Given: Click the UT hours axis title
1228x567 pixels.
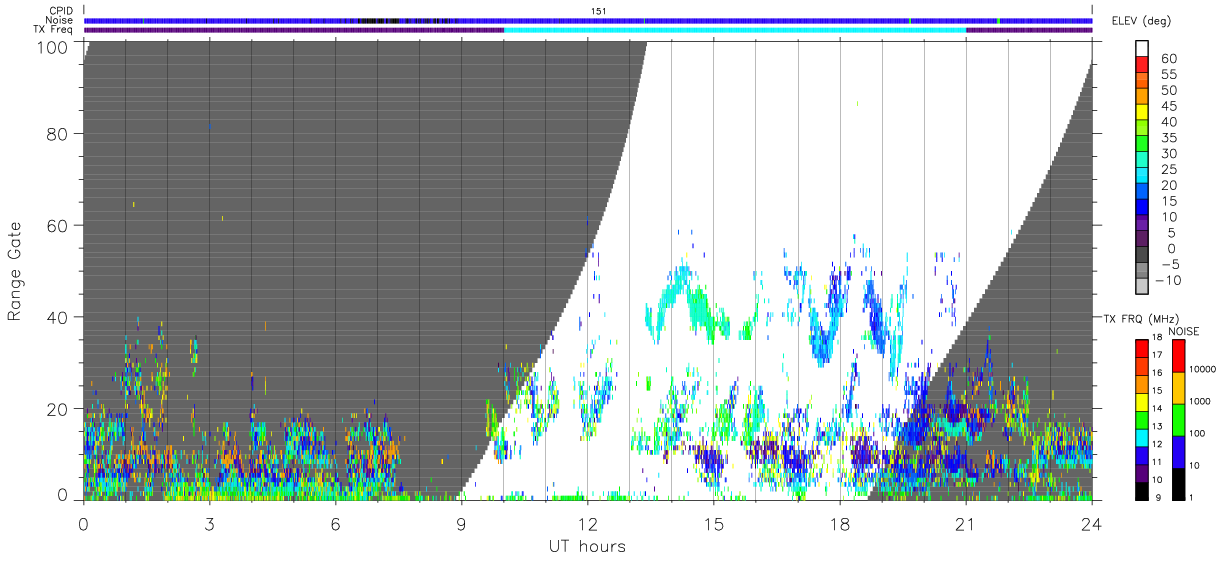Looking at the screenshot, I should tap(587, 547).
